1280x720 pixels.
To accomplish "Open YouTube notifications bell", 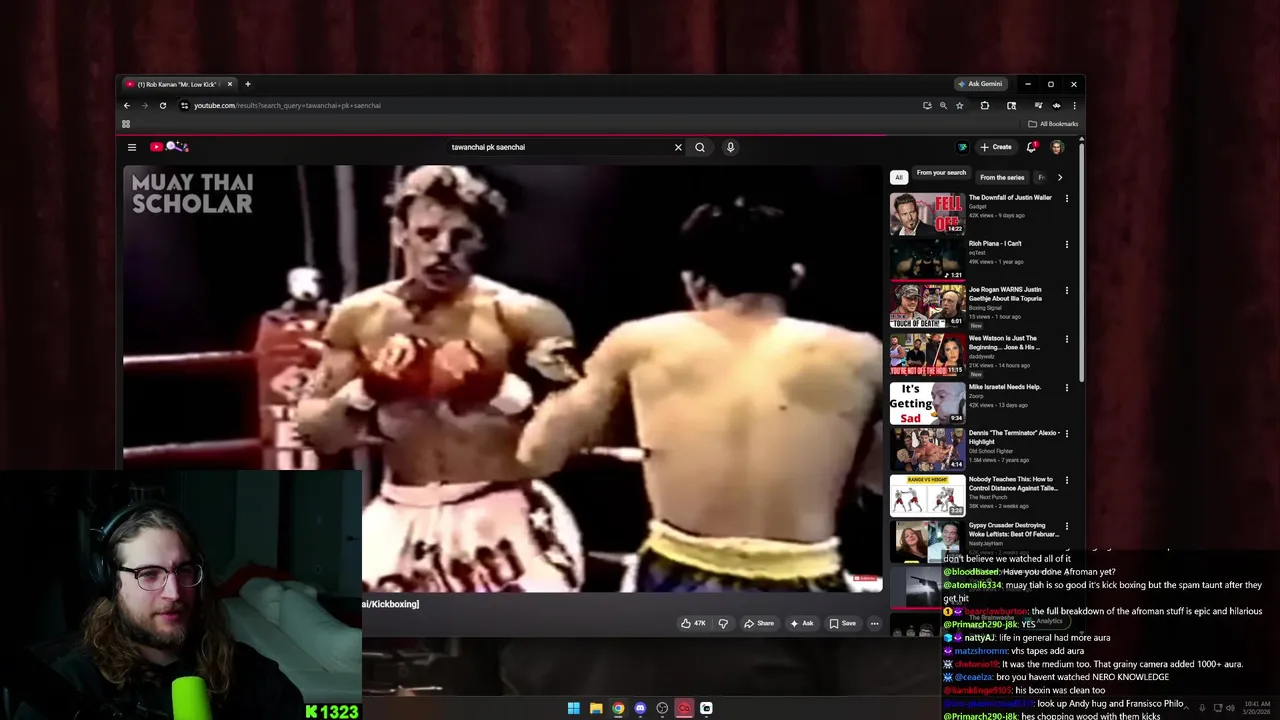I will coord(1031,147).
